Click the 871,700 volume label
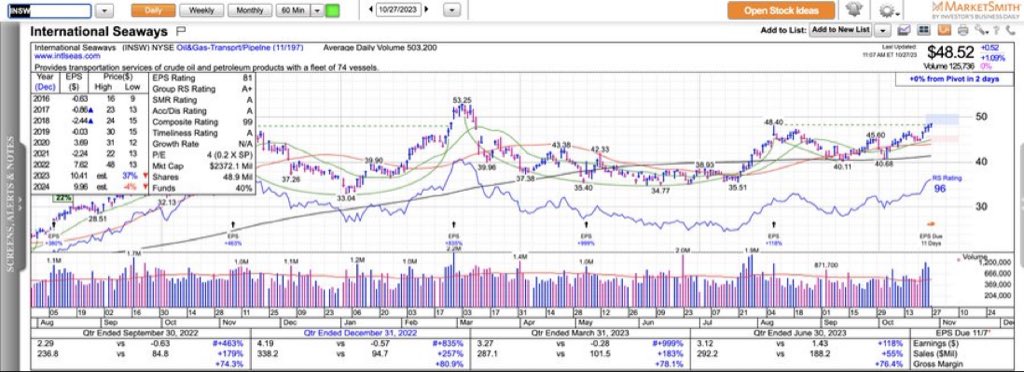The height and width of the screenshot is (372, 1024). tap(825, 265)
